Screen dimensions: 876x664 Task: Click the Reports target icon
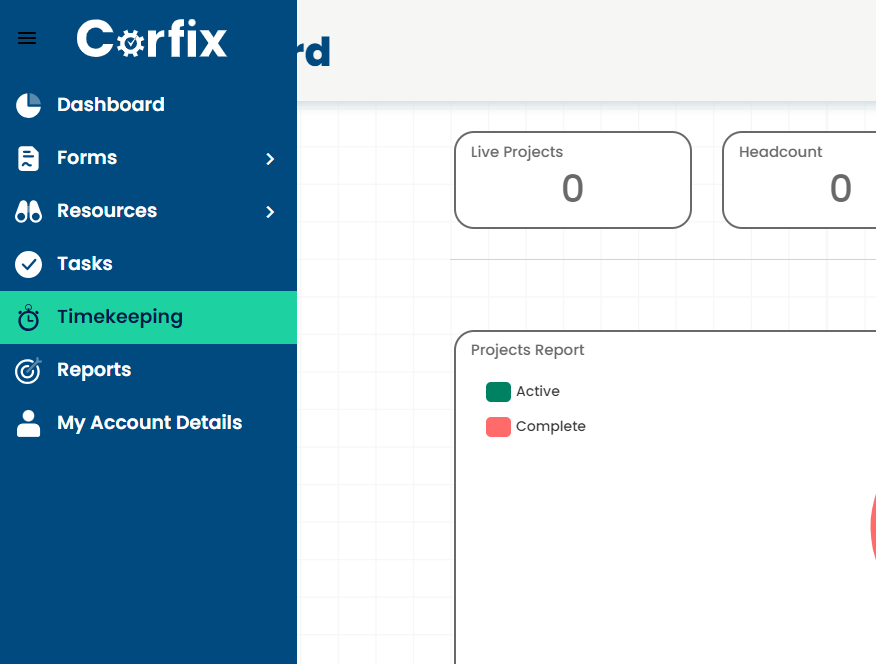tap(29, 370)
